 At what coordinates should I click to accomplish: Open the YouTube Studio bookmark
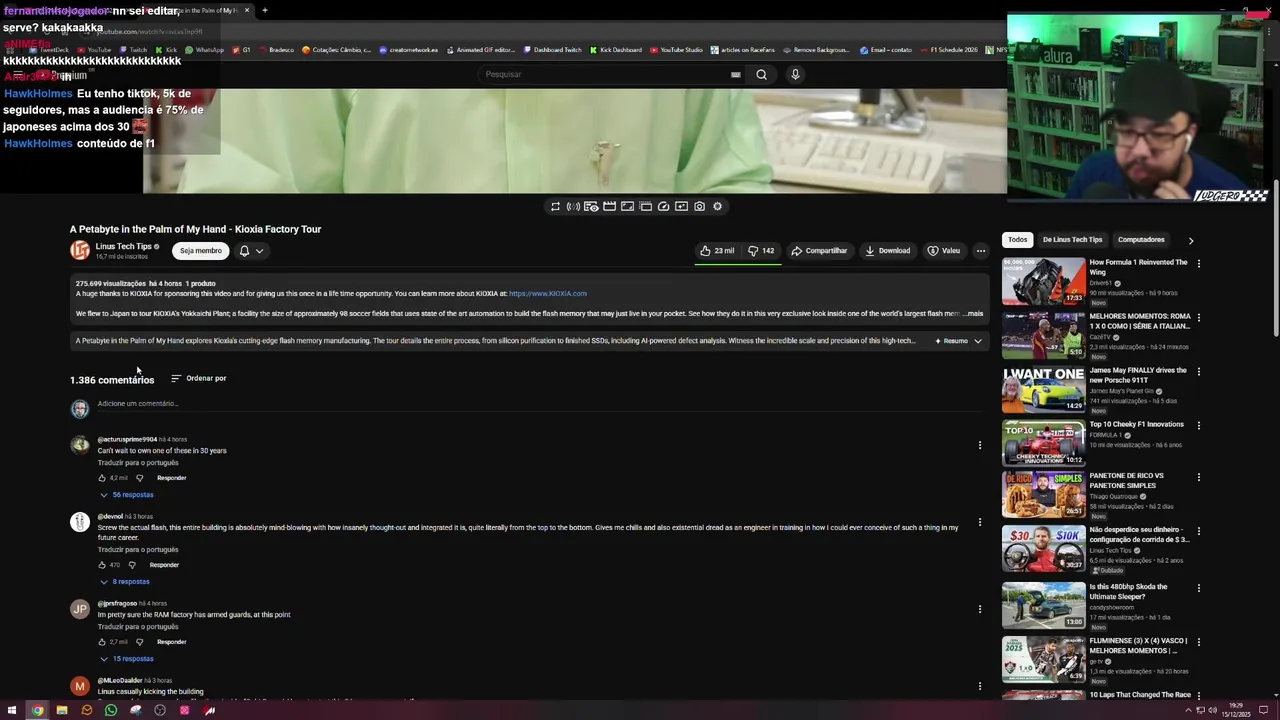676,50
